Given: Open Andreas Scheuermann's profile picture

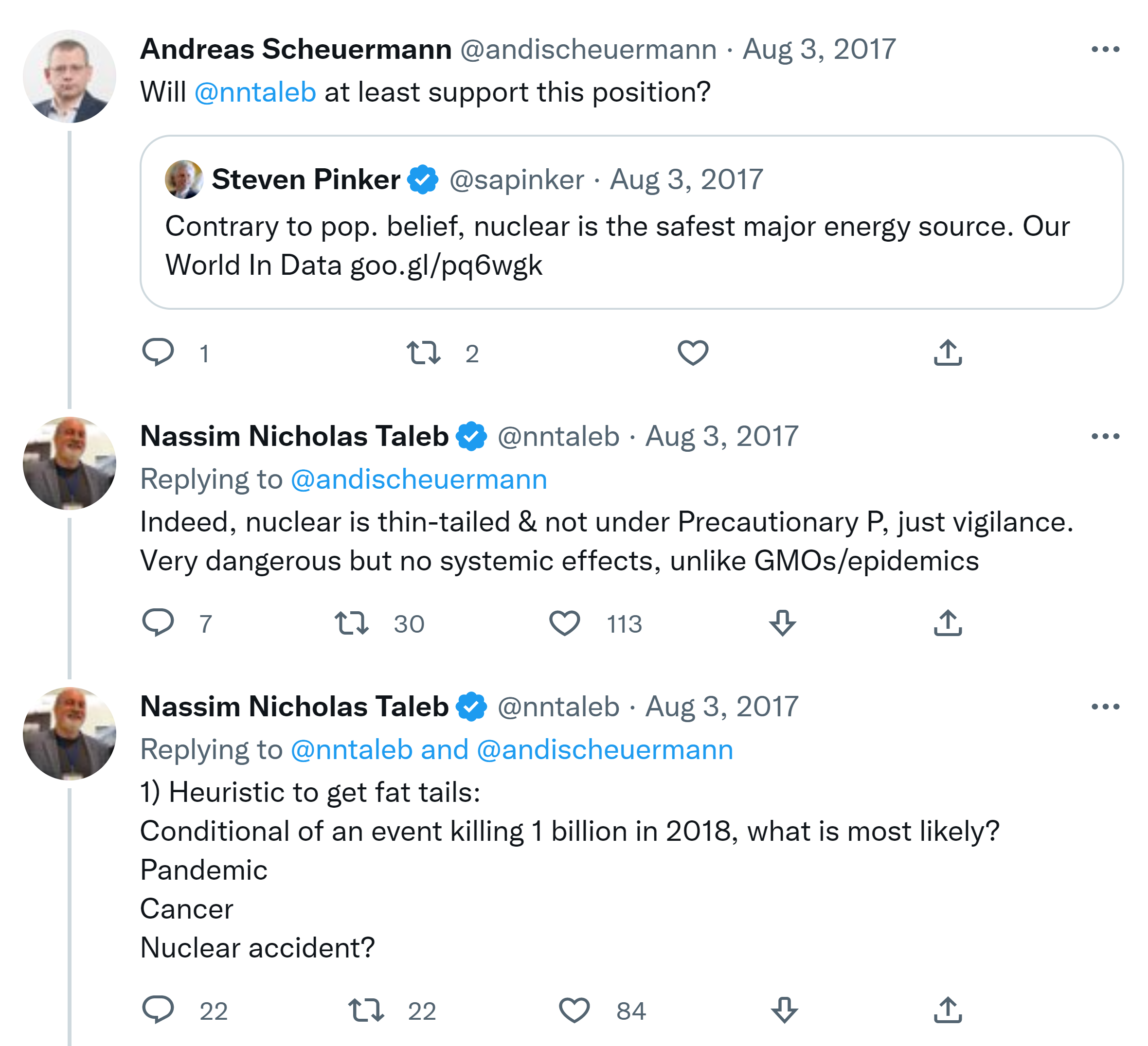Looking at the screenshot, I should click(70, 76).
